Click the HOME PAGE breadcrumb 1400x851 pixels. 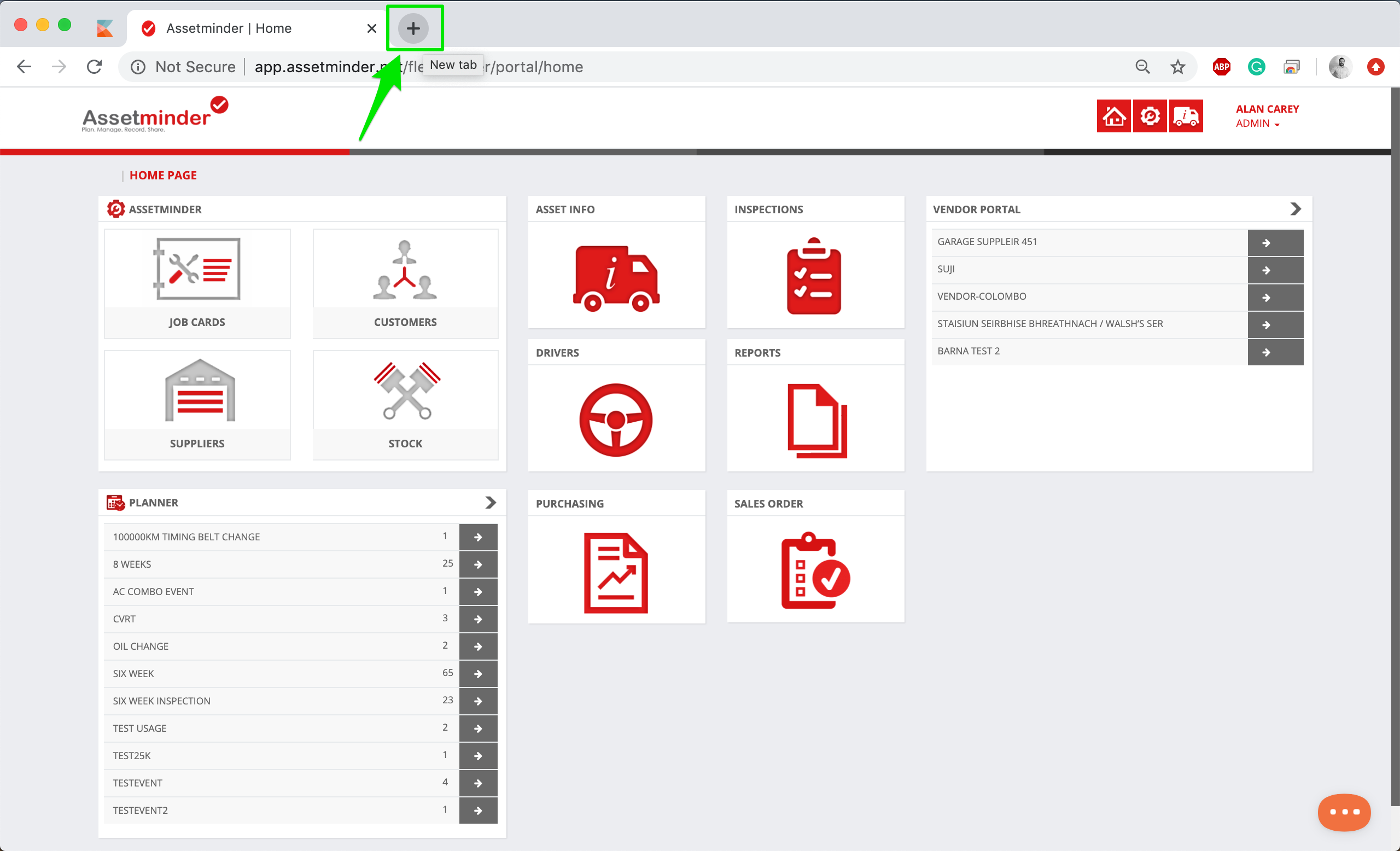pos(163,175)
